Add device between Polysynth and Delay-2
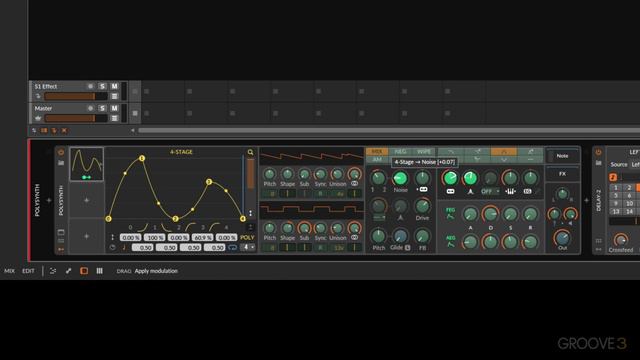The width and height of the screenshot is (640, 360). click(x=587, y=200)
